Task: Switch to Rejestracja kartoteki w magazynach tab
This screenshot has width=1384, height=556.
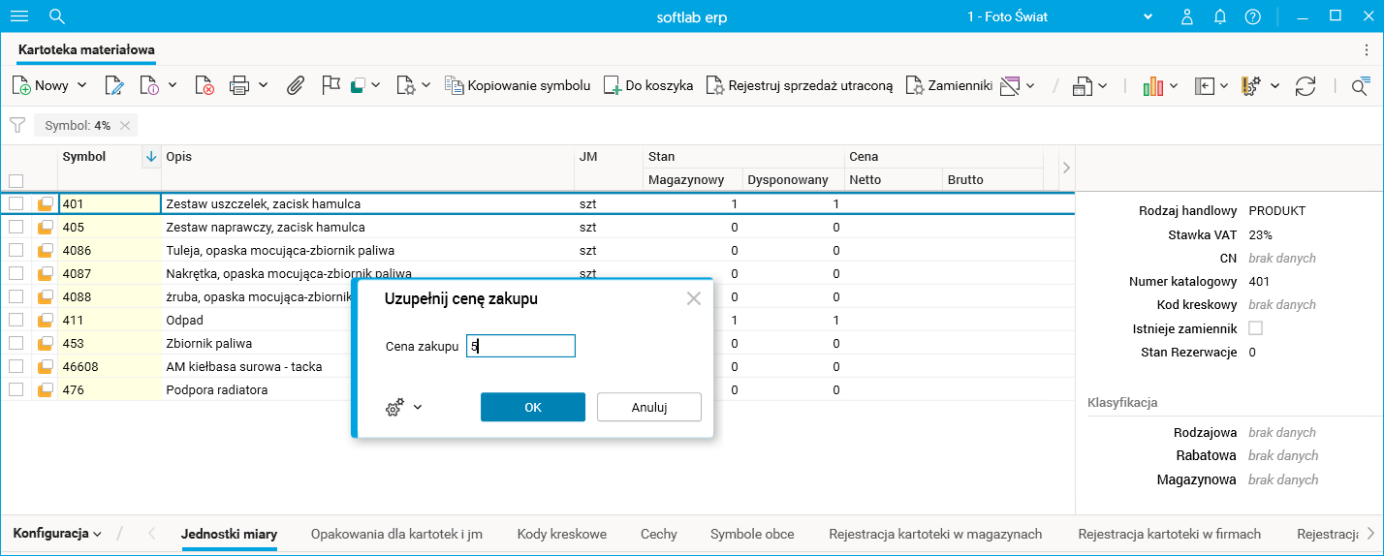Action: [936, 534]
